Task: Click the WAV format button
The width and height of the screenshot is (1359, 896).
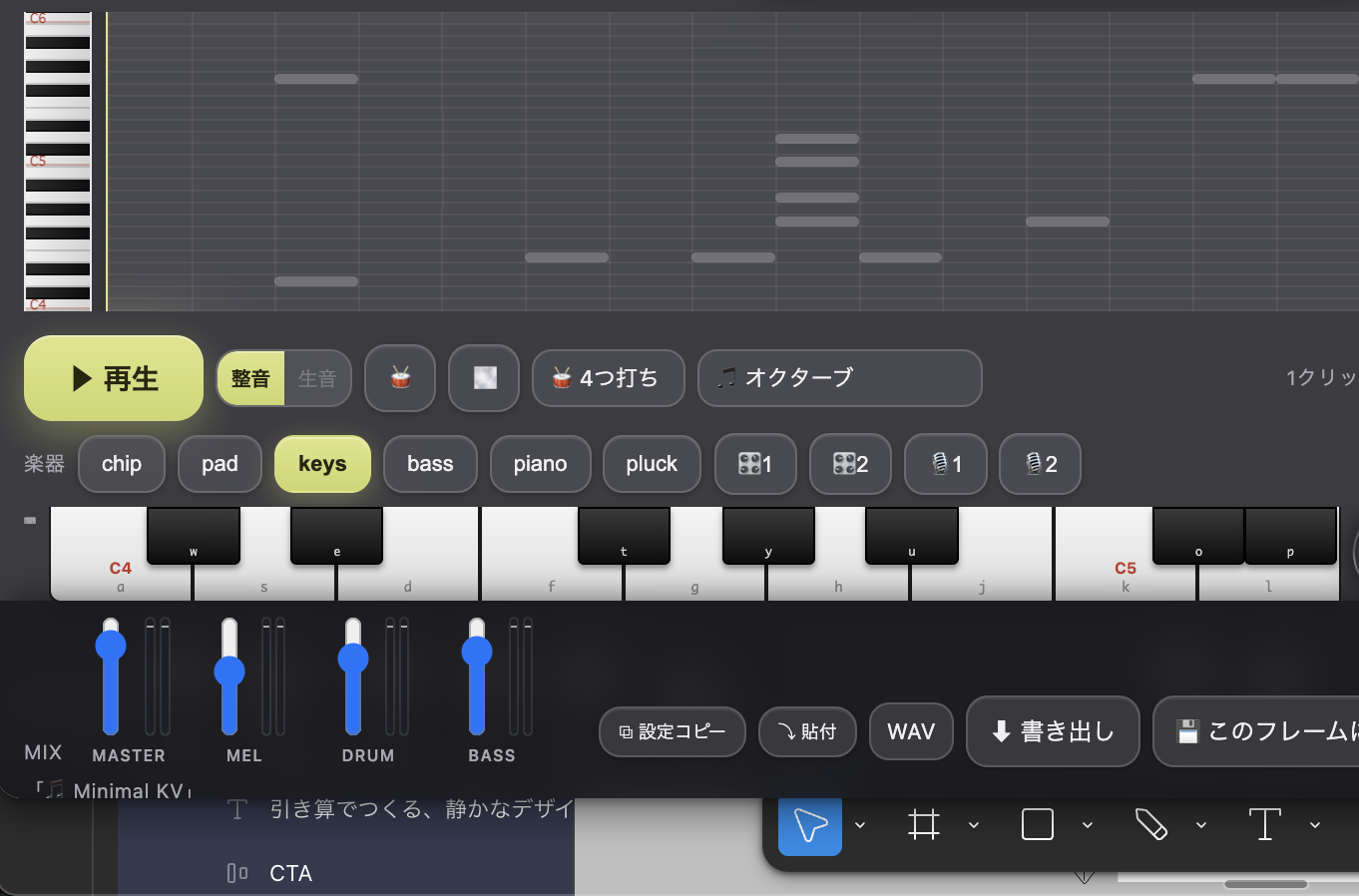Action: tap(911, 731)
